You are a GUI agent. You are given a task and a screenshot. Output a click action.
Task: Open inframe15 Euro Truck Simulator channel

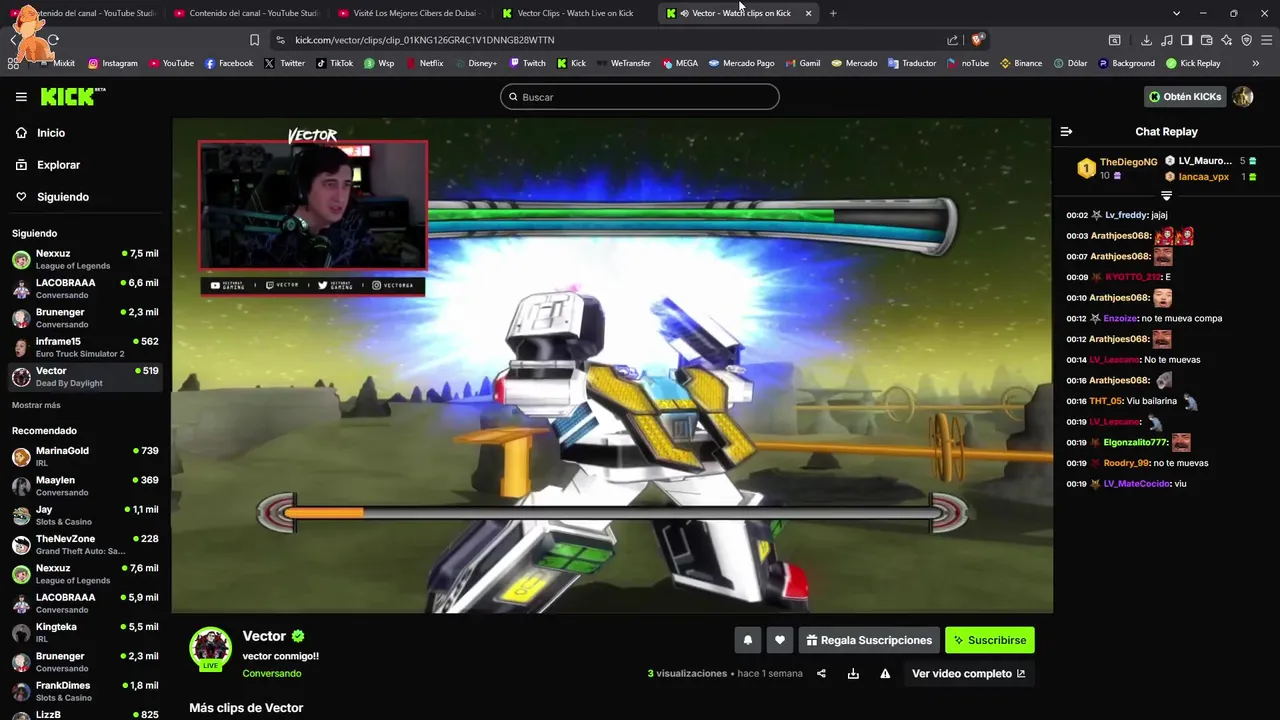[x=85, y=347]
